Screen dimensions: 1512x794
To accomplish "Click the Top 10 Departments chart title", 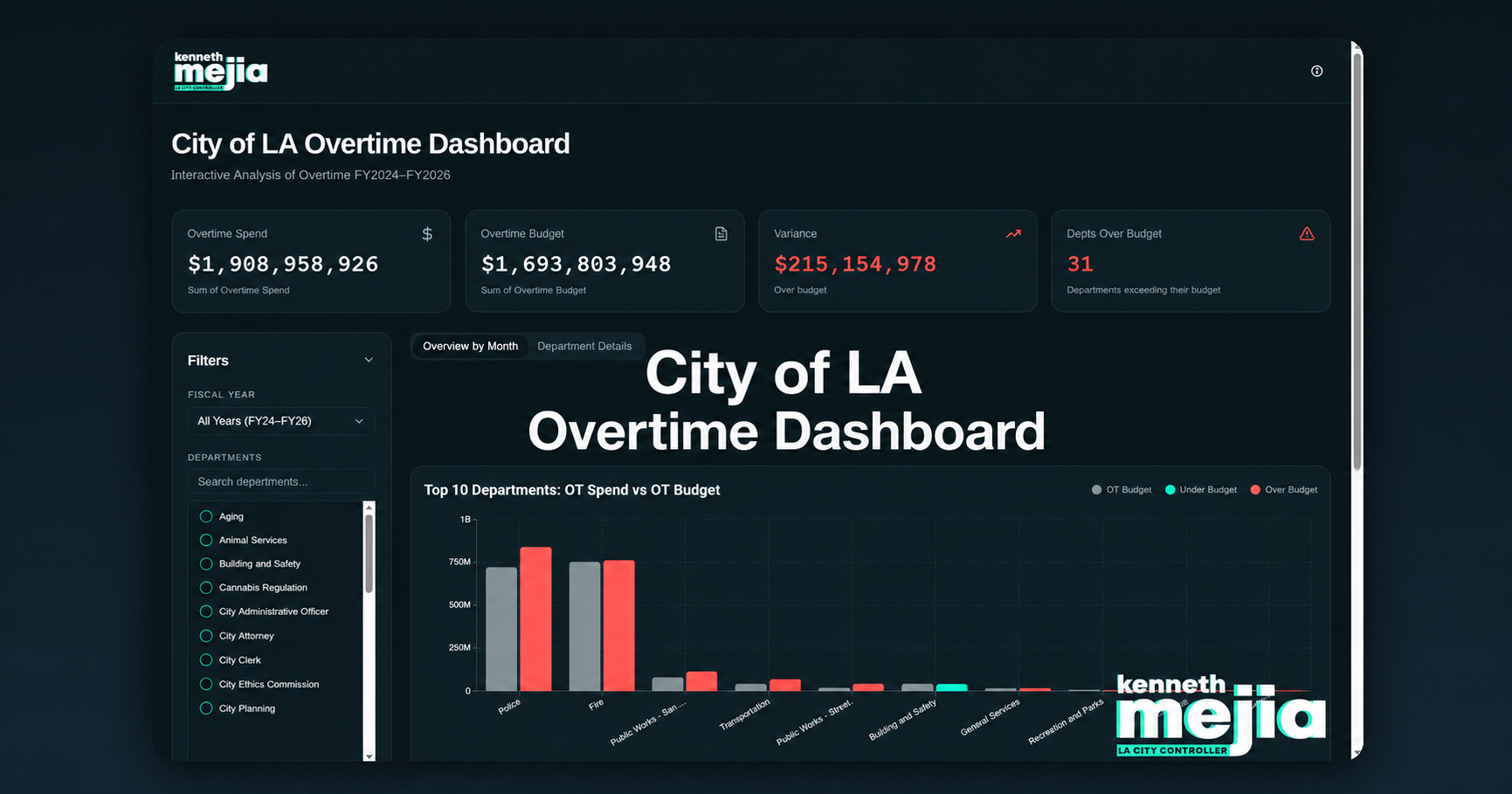I will pos(572,490).
